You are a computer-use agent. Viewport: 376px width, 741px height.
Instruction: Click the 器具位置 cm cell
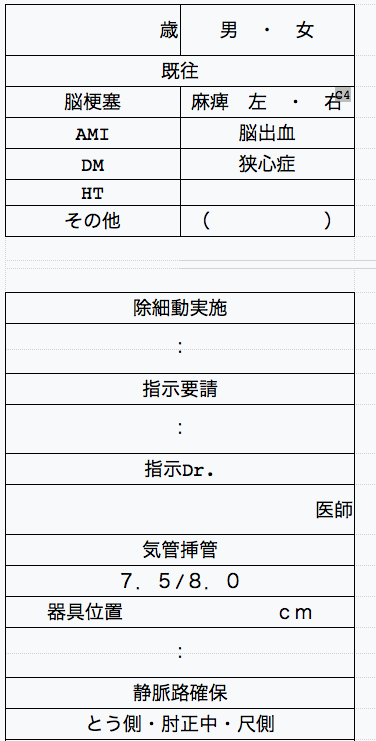pos(180,612)
